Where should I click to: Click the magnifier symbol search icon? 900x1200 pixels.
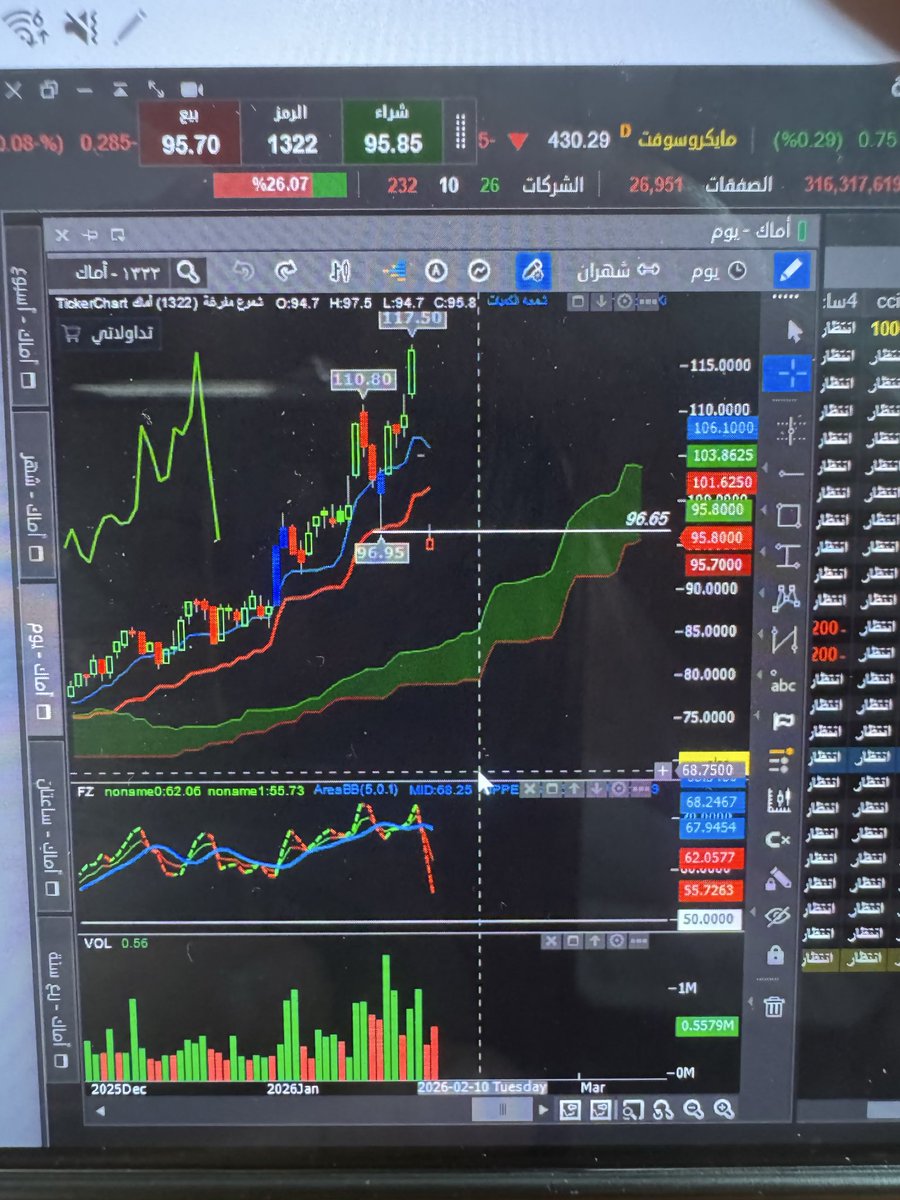(189, 271)
